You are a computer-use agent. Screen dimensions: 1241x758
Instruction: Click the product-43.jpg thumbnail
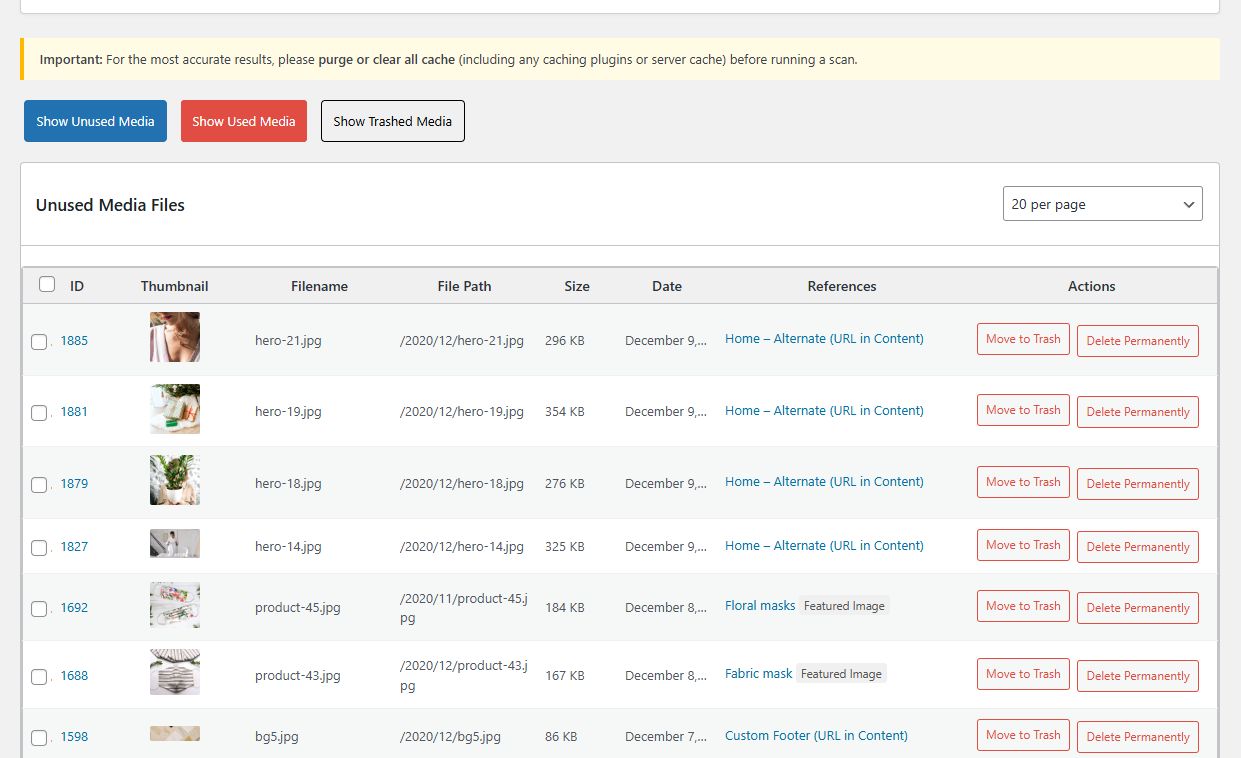coord(174,672)
